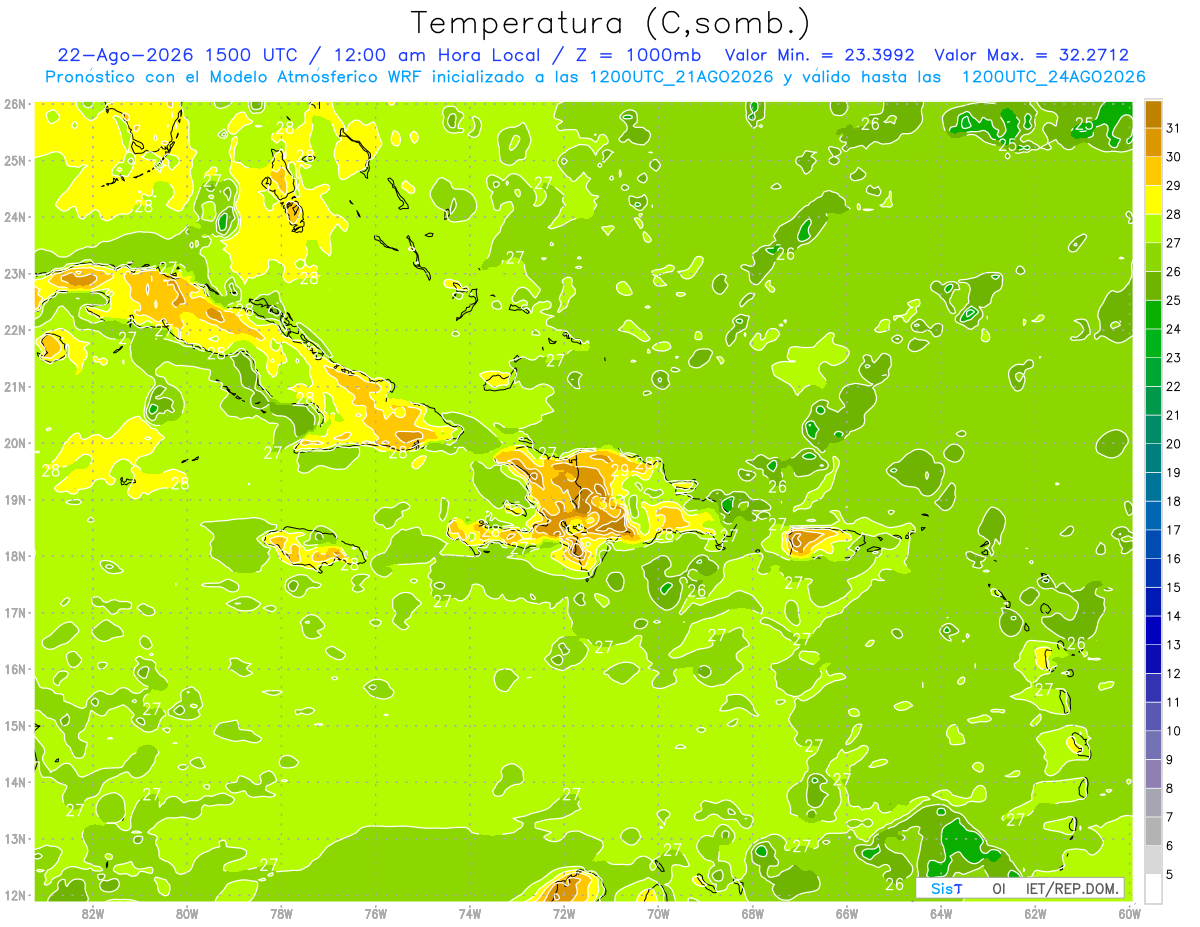Screen dimensions: 1200x927
Task: Click legend value 30
Action: (1173, 157)
